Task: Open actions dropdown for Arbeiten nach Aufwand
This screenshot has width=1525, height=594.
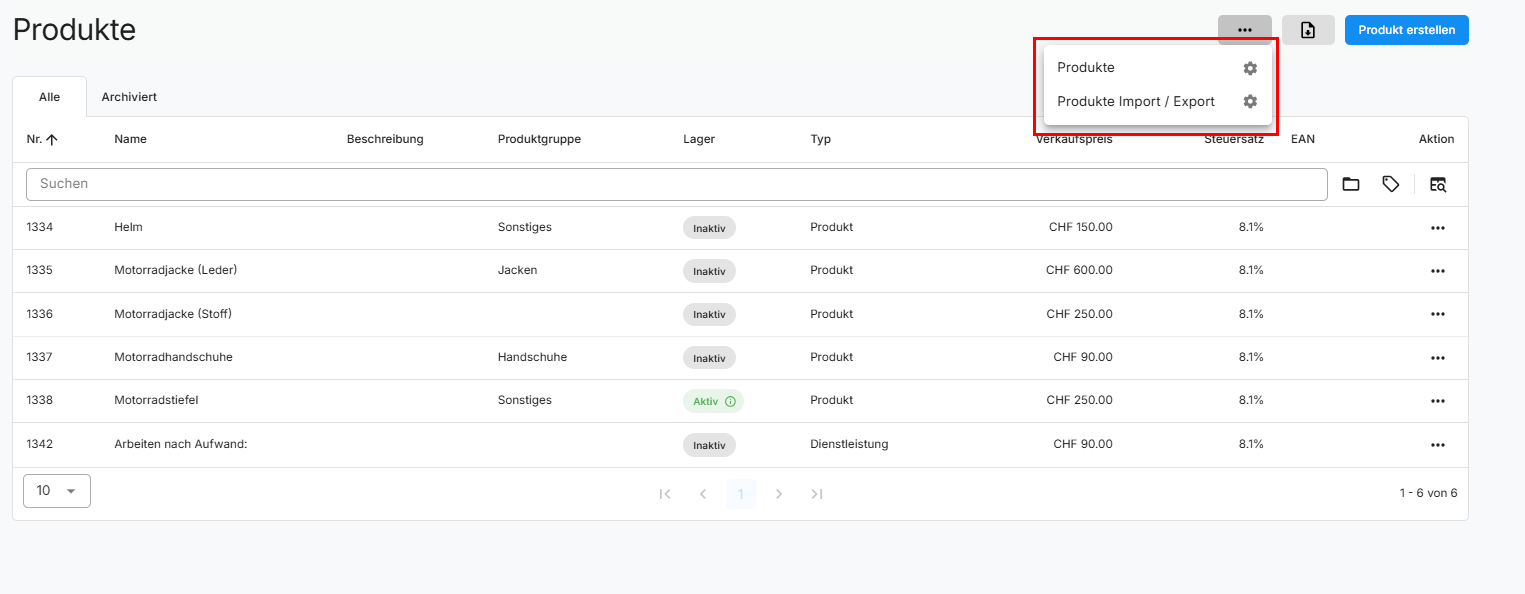Action: point(1437,445)
